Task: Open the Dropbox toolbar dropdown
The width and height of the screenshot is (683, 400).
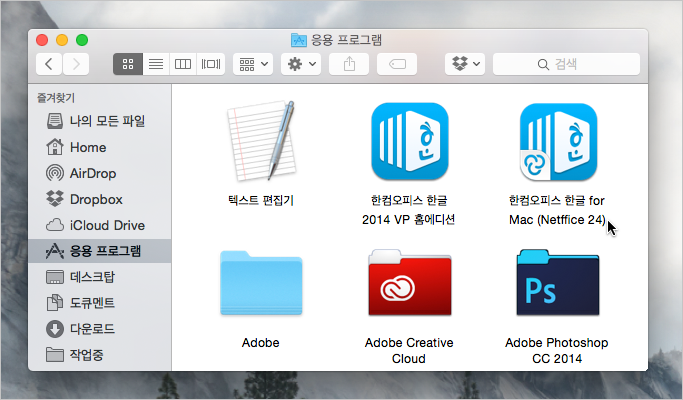Action: tap(465, 64)
